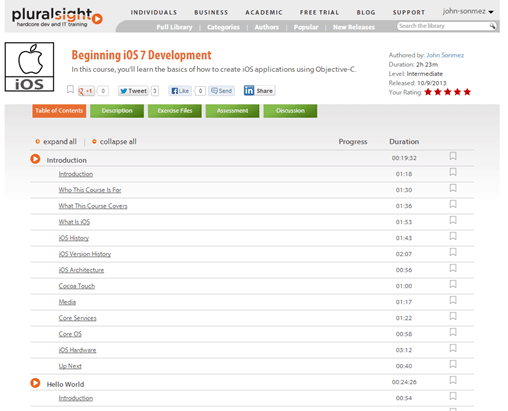This screenshot has height=411, width=508.
Task: Click the Facebook Send button
Action: coord(222,91)
